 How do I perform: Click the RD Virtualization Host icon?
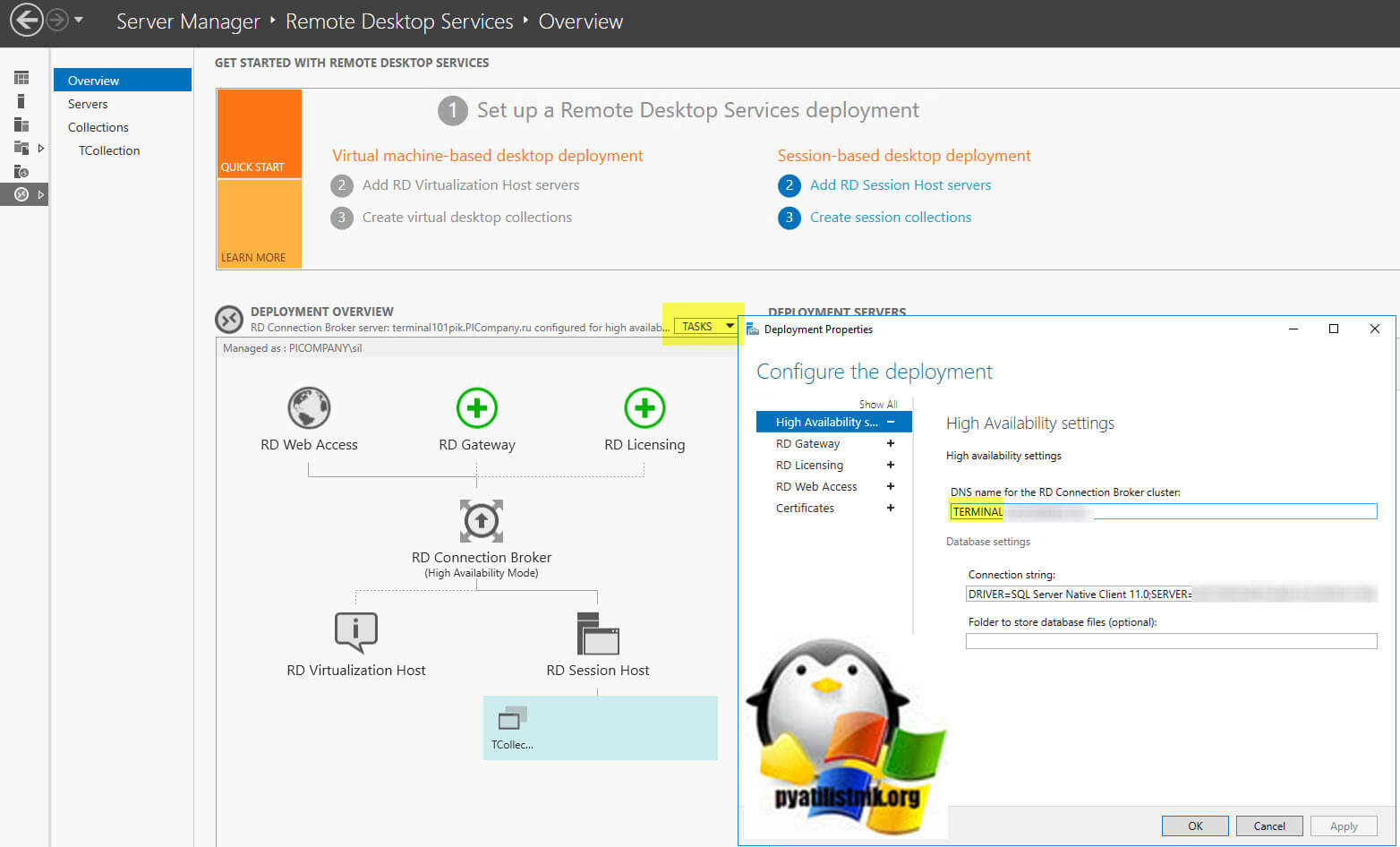[x=355, y=633]
